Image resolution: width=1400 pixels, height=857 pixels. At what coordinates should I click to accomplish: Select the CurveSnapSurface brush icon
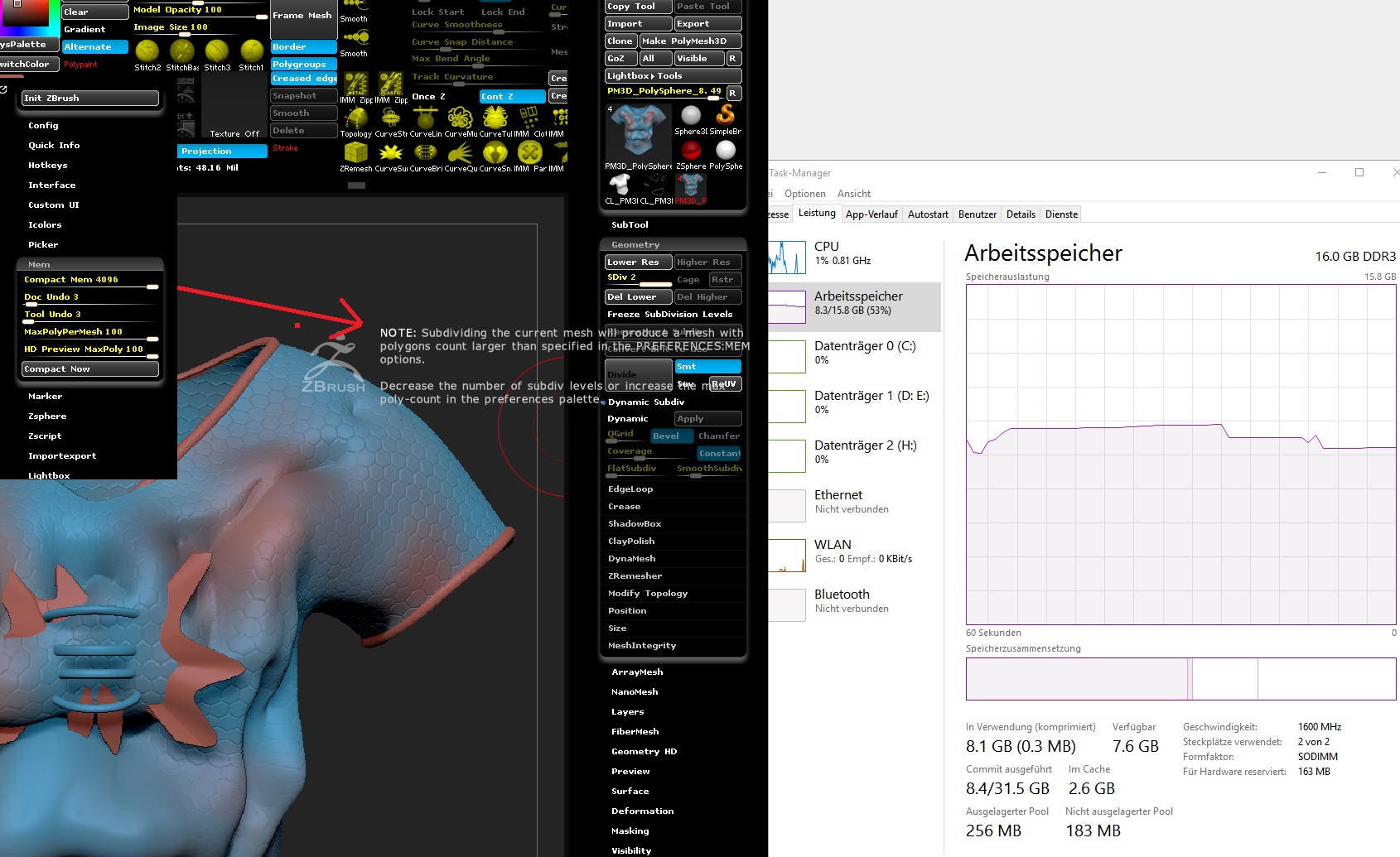click(x=495, y=152)
